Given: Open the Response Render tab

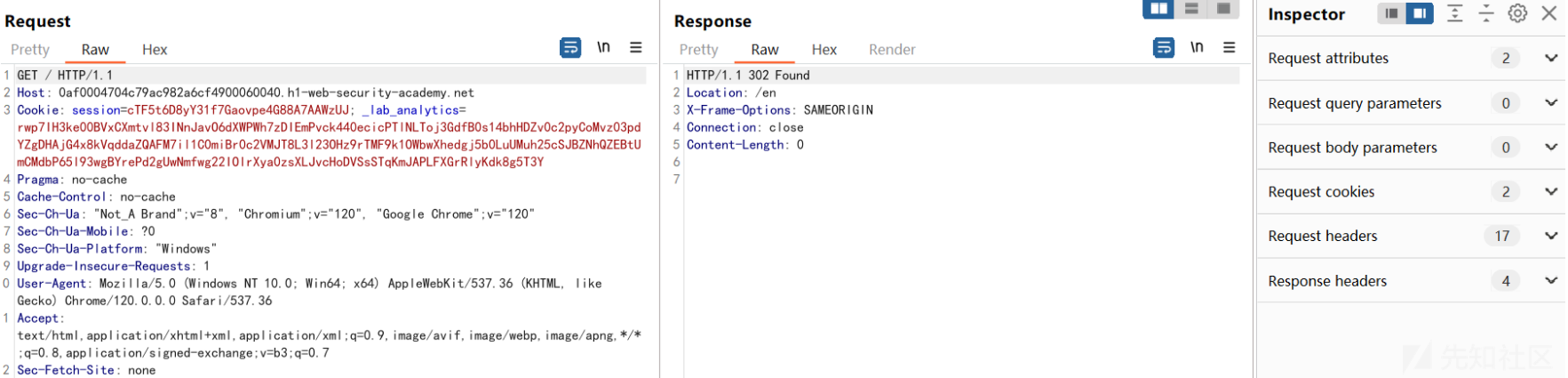Looking at the screenshot, I should click(892, 50).
